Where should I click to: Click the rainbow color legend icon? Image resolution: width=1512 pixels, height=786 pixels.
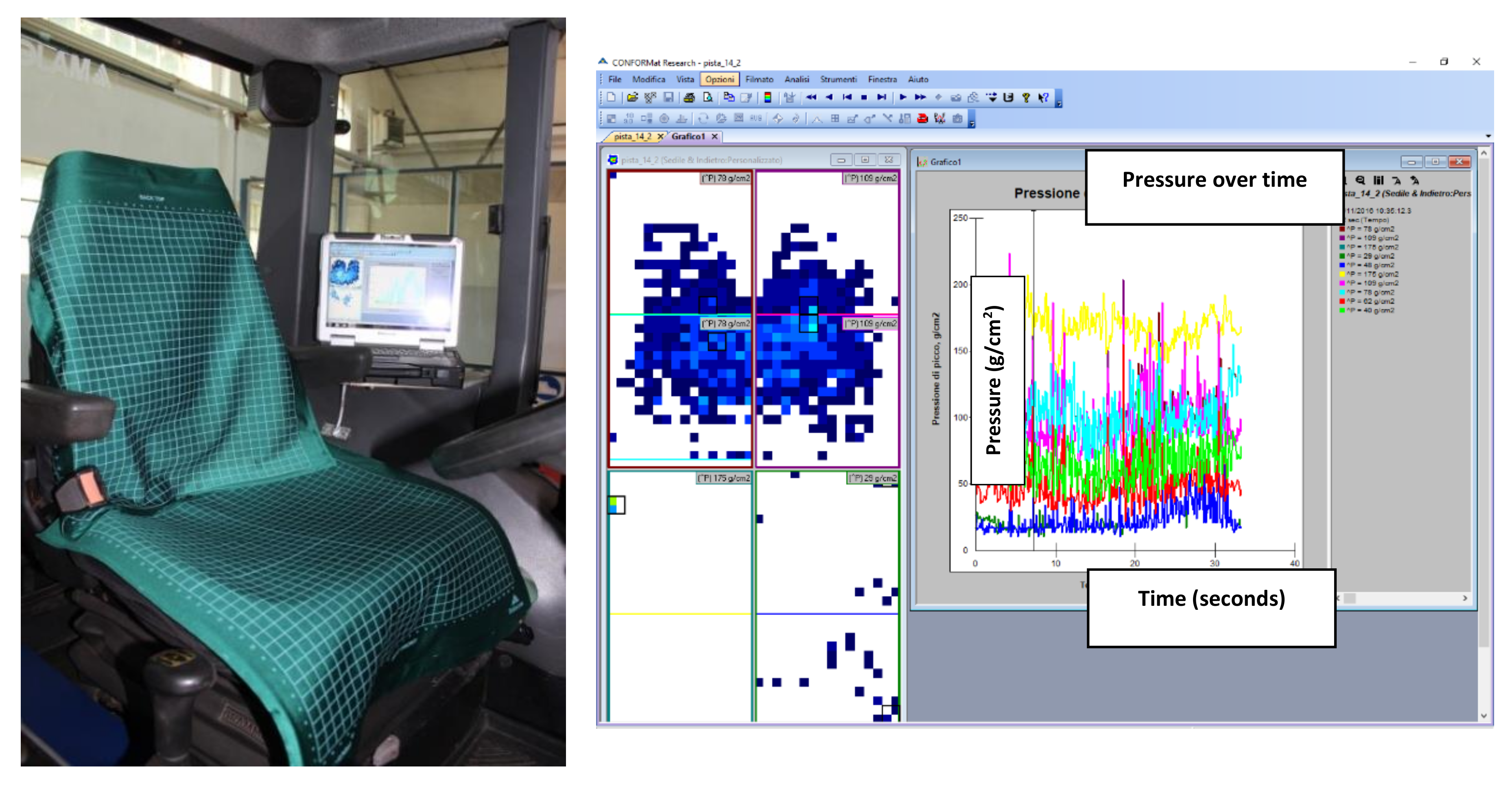click(x=767, y=98)
